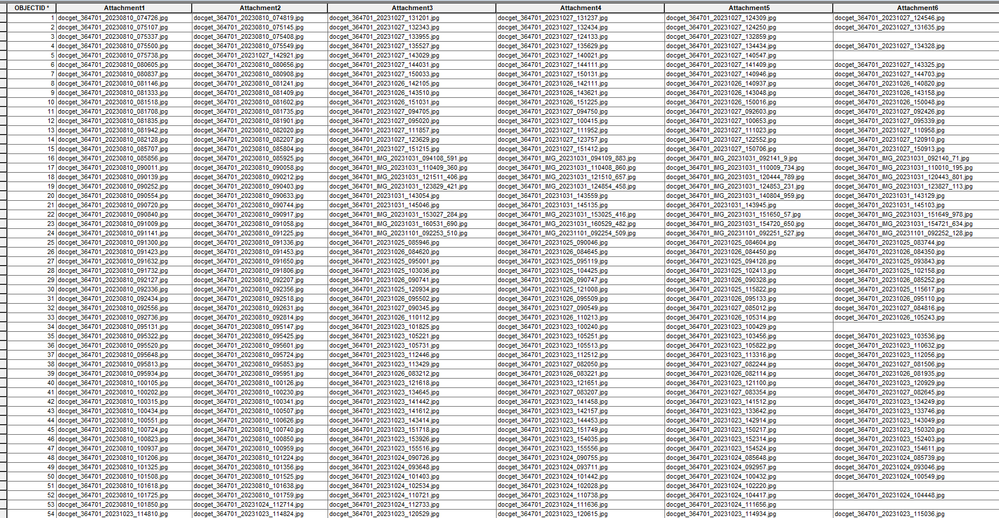Click cell docget_364701_IMG_20231101_092251_527.jpg

click(x=749, y=233)
